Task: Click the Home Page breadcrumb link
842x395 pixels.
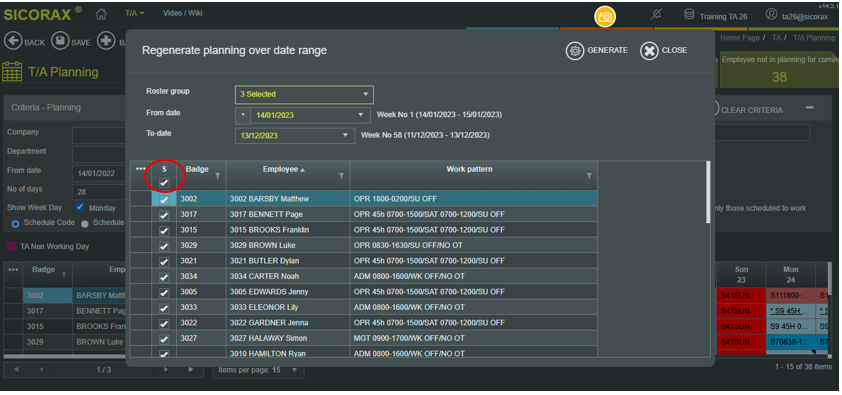Action: 739,38
